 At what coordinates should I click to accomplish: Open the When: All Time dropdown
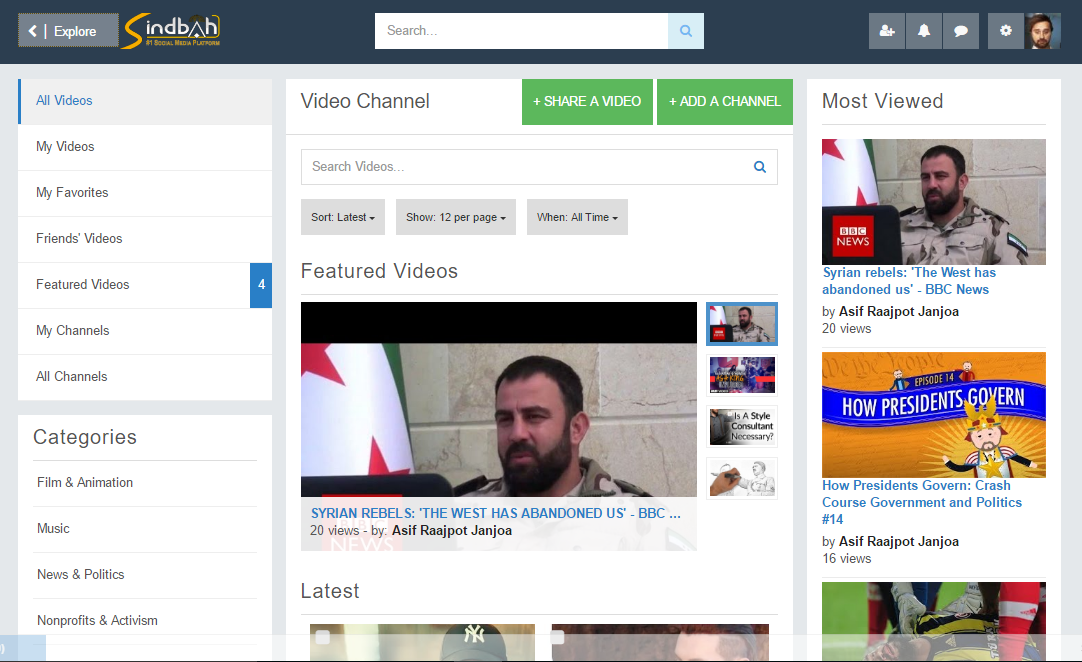pyautogui.click(x=578, y=217)
